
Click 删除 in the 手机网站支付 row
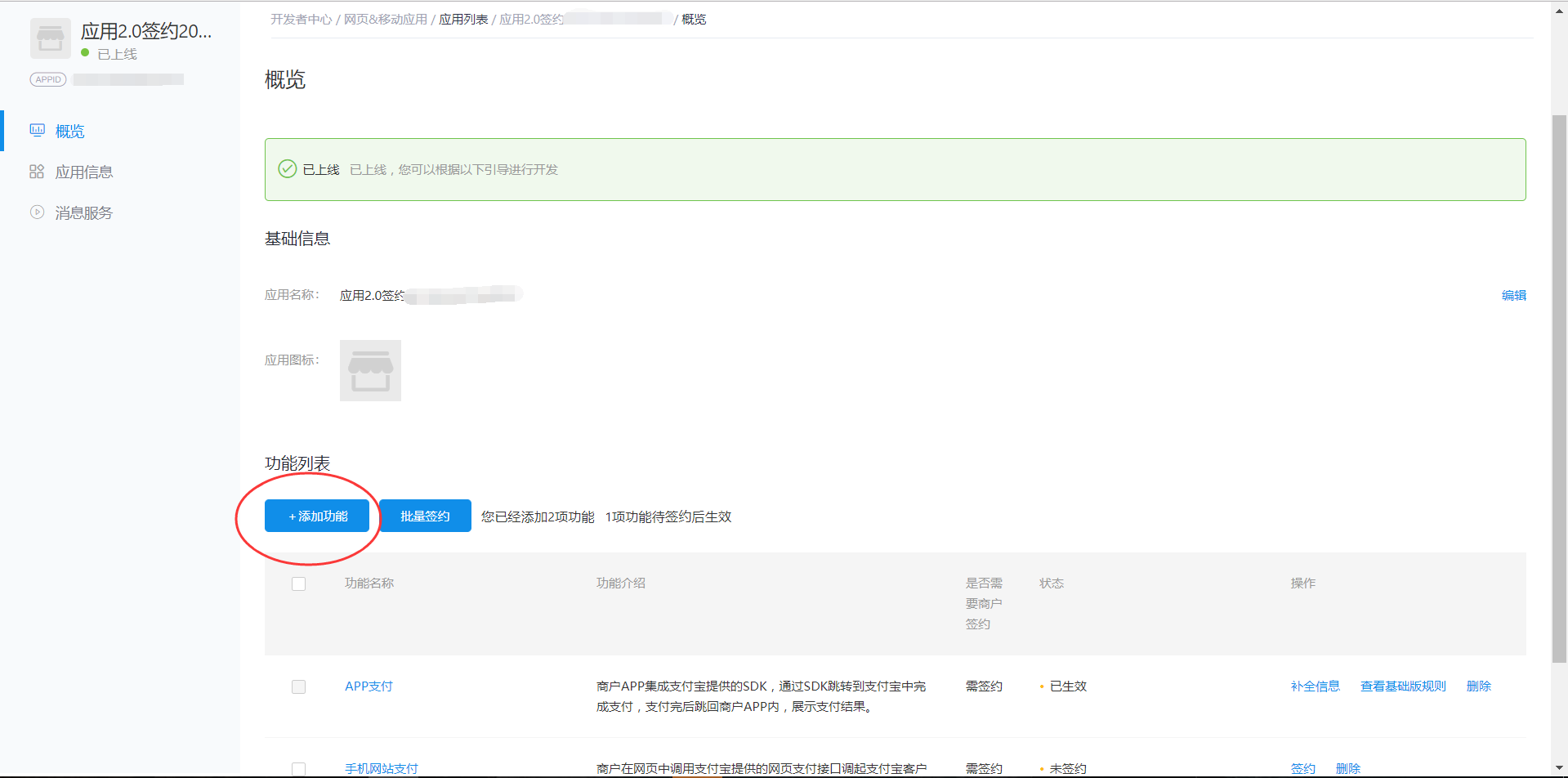pyautogui.click(x=1348, y=769)
